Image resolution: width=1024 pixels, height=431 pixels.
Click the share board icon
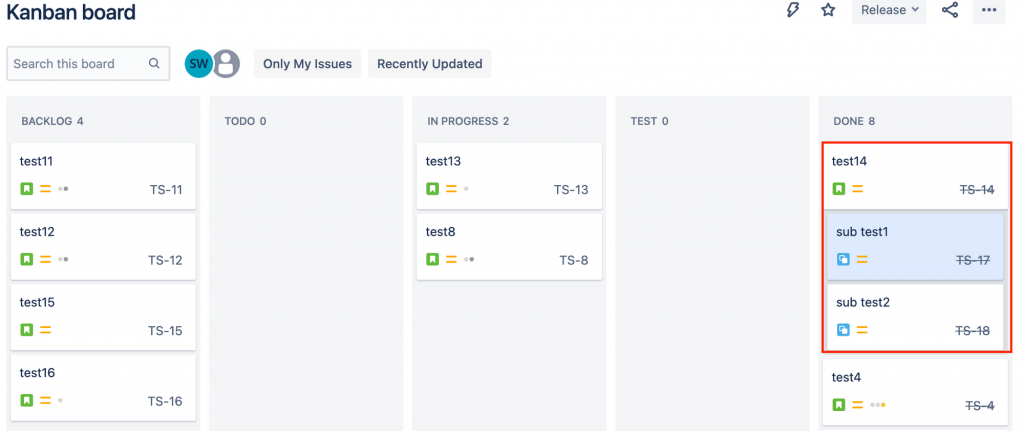point(950,10)
